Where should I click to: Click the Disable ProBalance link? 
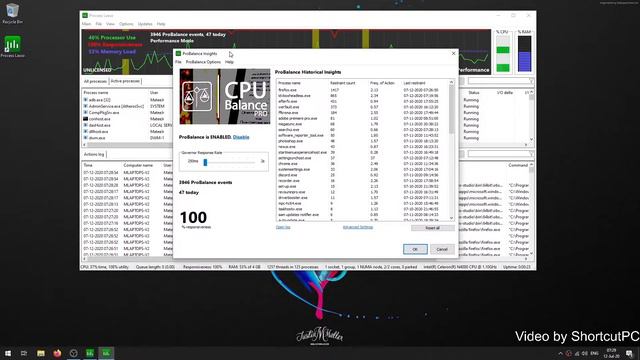(241, 137)
